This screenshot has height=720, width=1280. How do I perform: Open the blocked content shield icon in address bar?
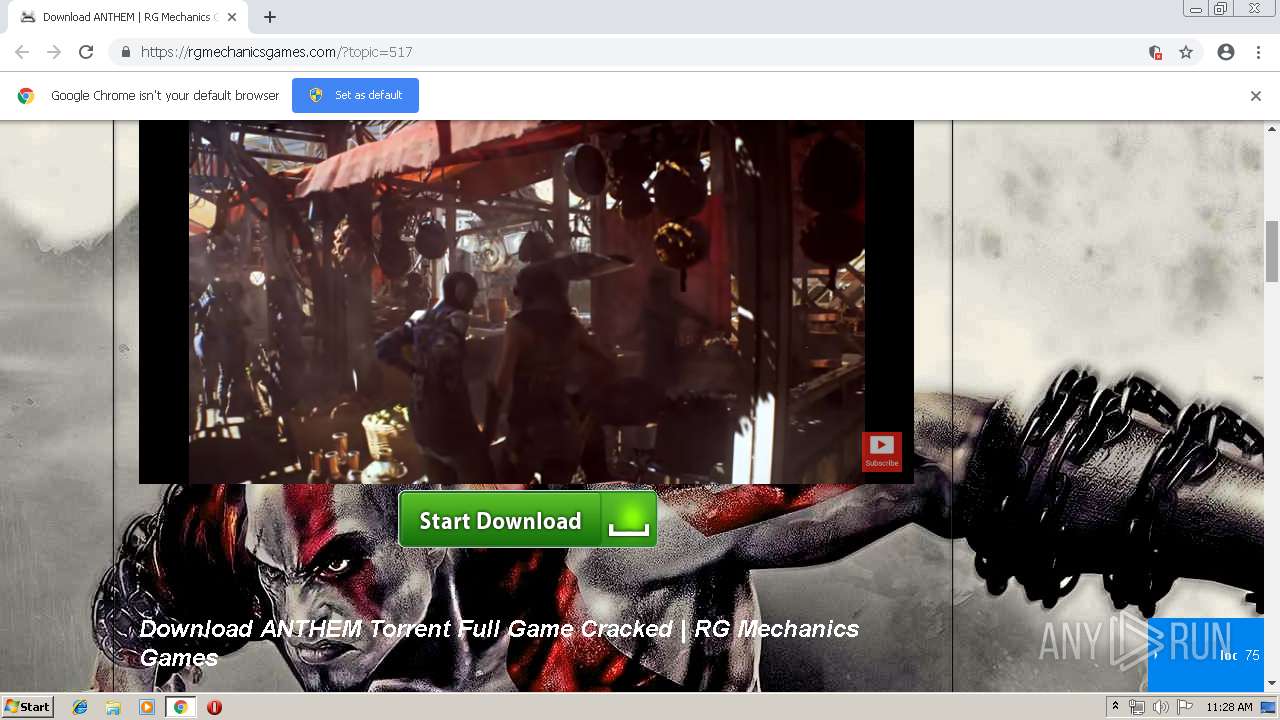[1155, 52]
